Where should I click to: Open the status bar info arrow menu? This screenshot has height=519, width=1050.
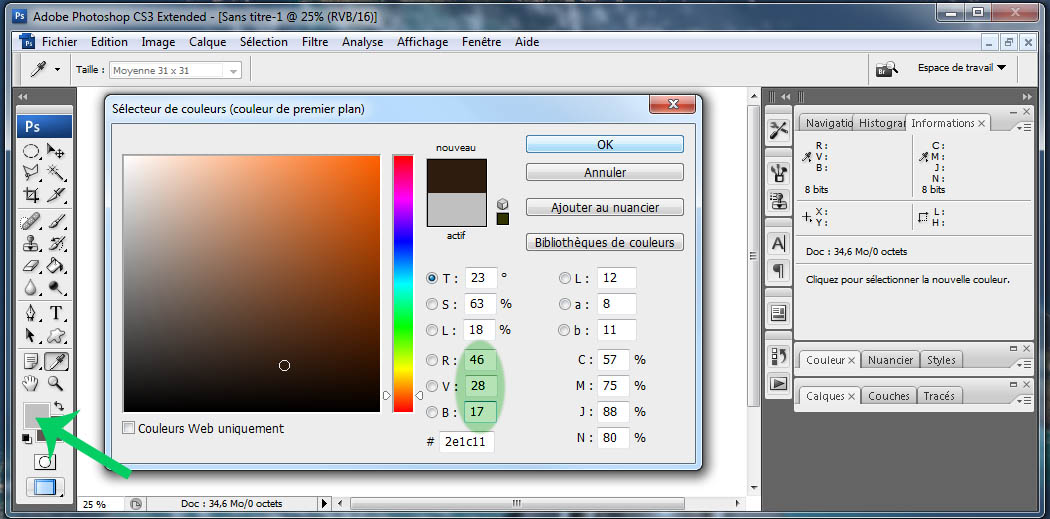tap(325, 504)
